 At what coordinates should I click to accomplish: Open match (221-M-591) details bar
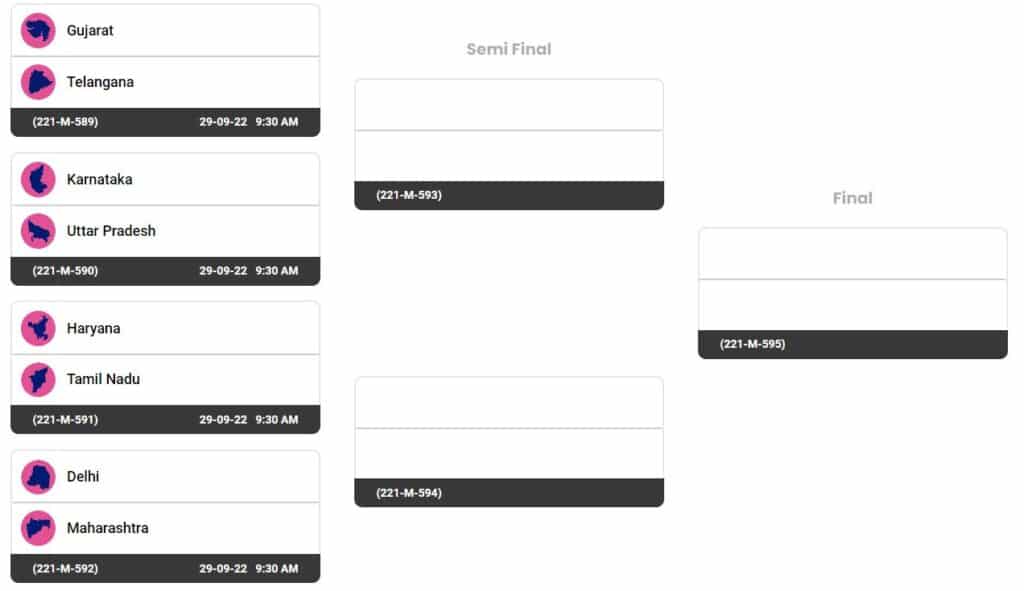(165, 419)
